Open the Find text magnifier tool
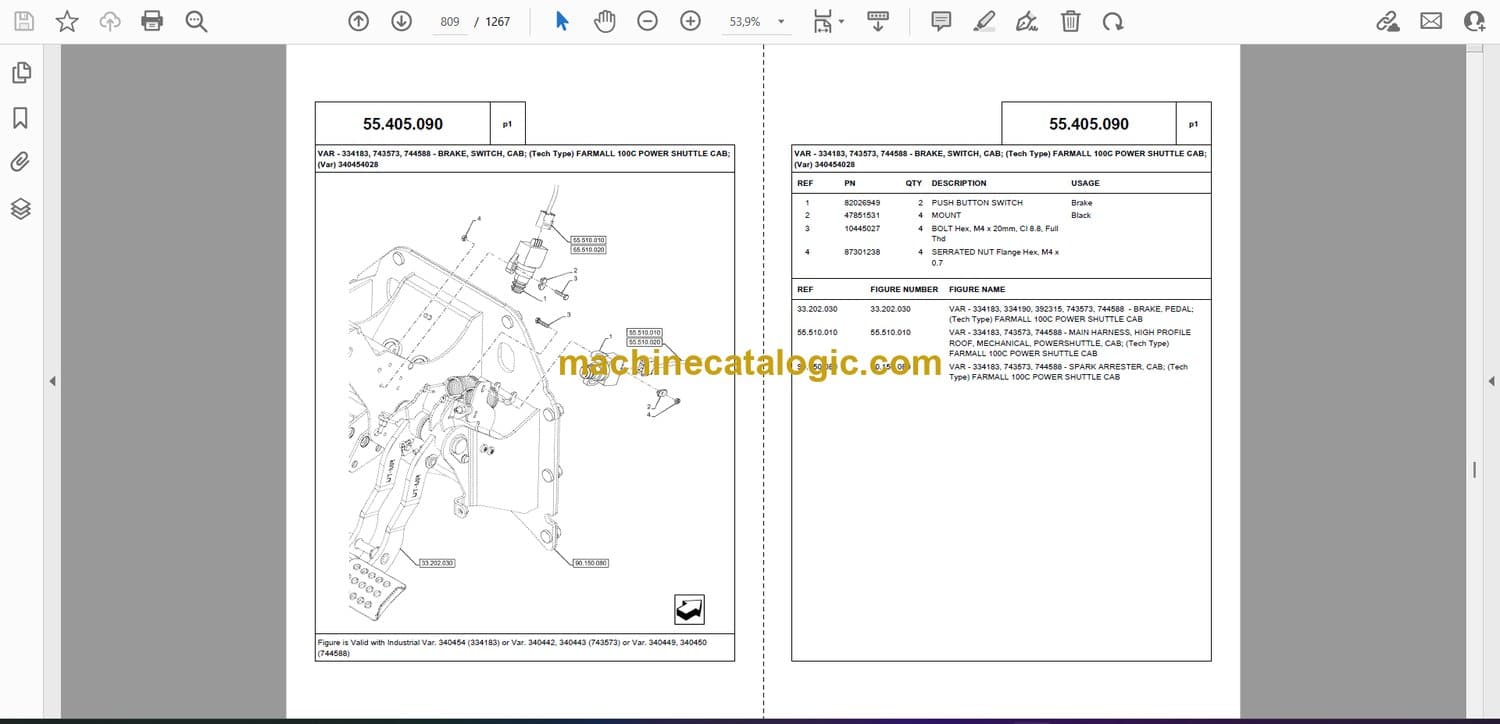The height and width of the screenshot is (724, 1500). [196, 21]
